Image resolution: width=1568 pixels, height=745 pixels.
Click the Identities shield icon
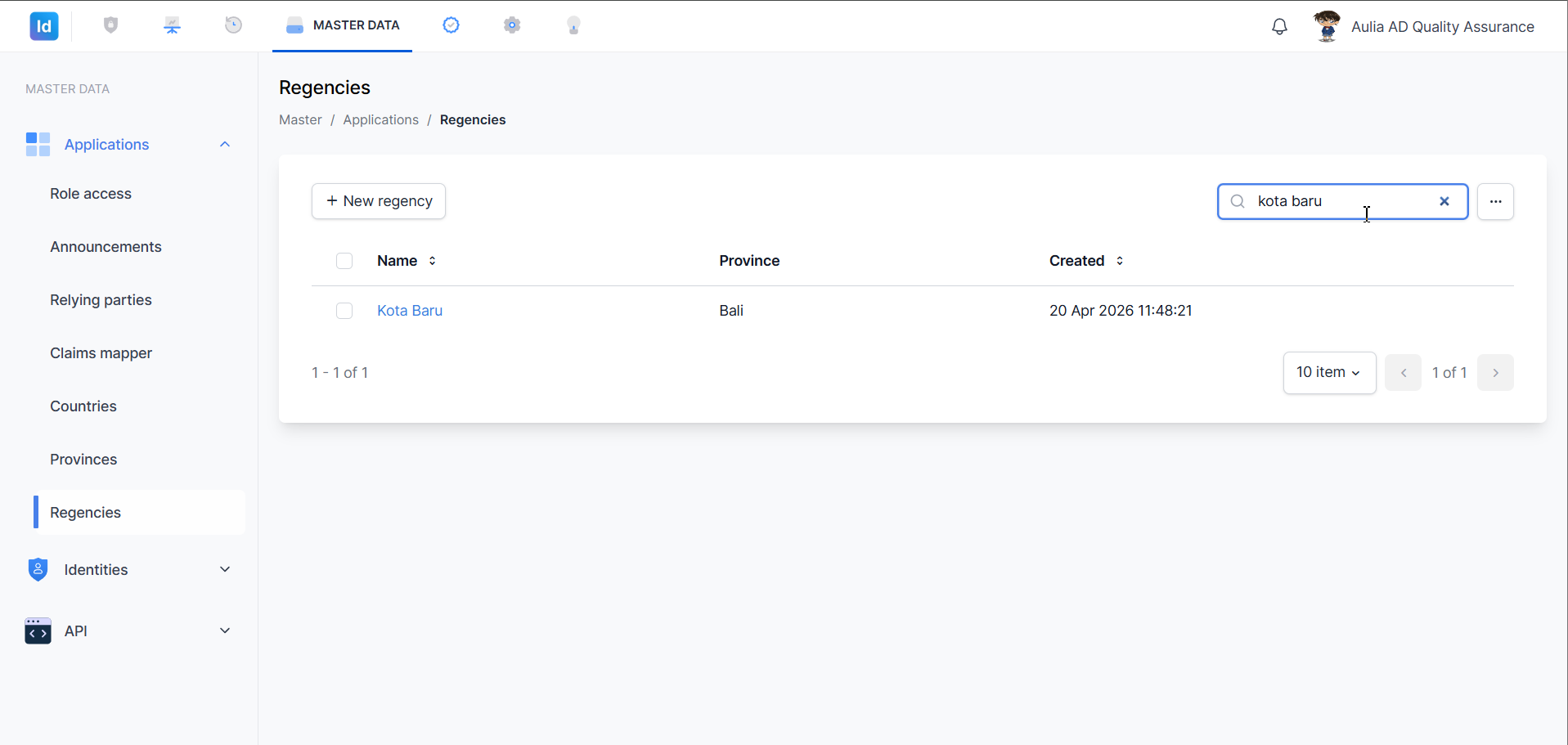[x=38, y=569]
